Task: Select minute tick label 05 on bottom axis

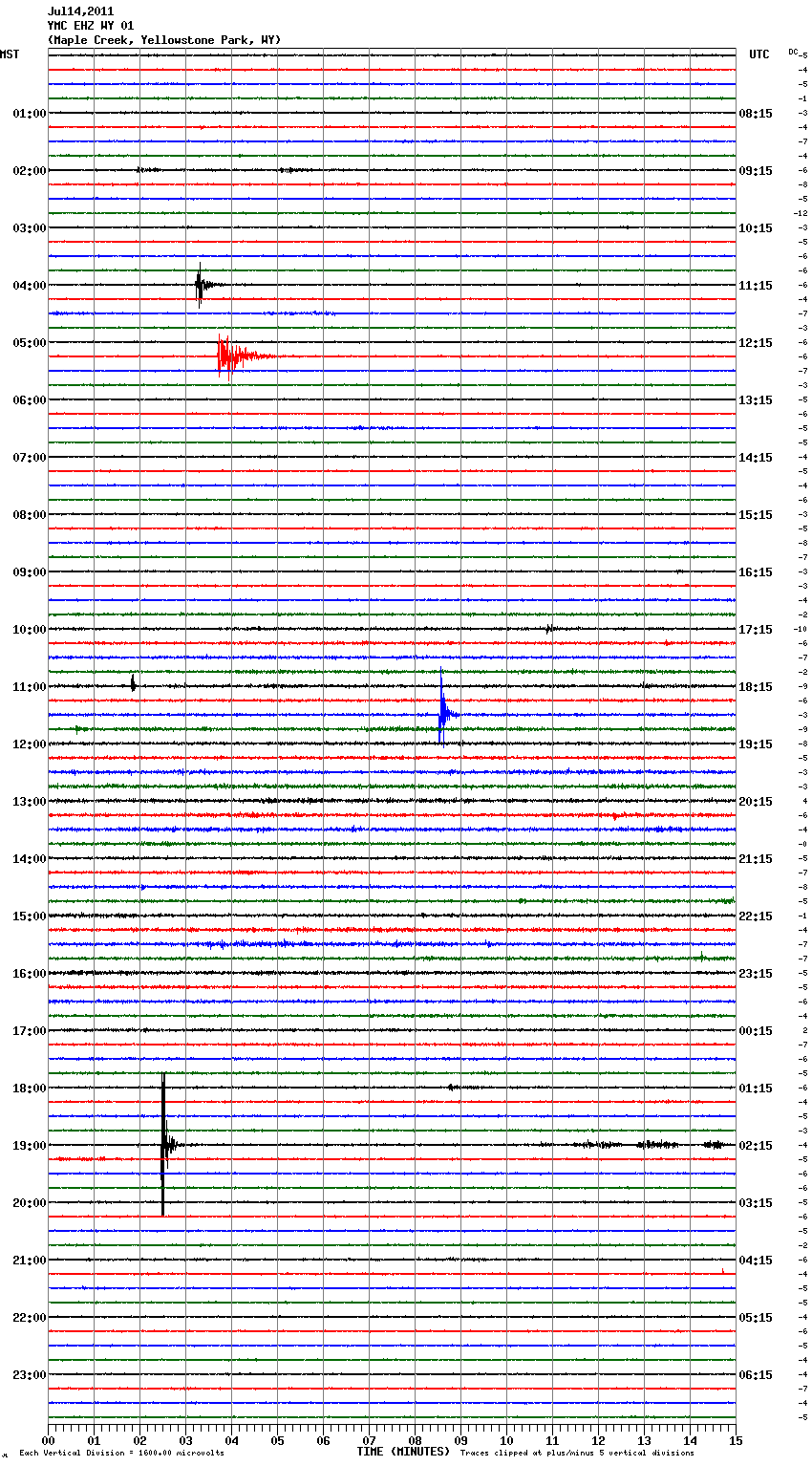Action: click(277, 1440)
